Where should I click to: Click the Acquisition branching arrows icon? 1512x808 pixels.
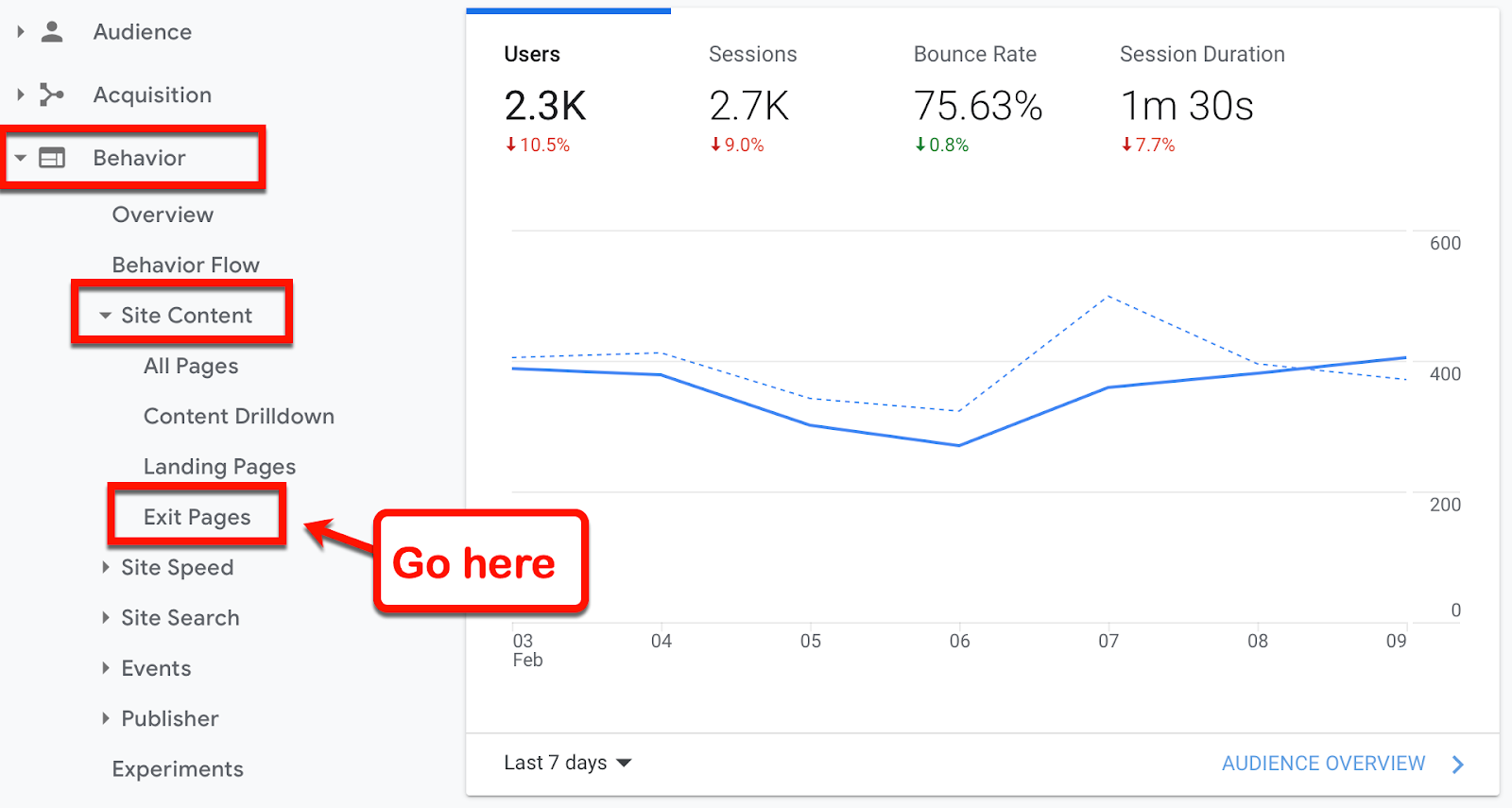[x=52, y=95]
